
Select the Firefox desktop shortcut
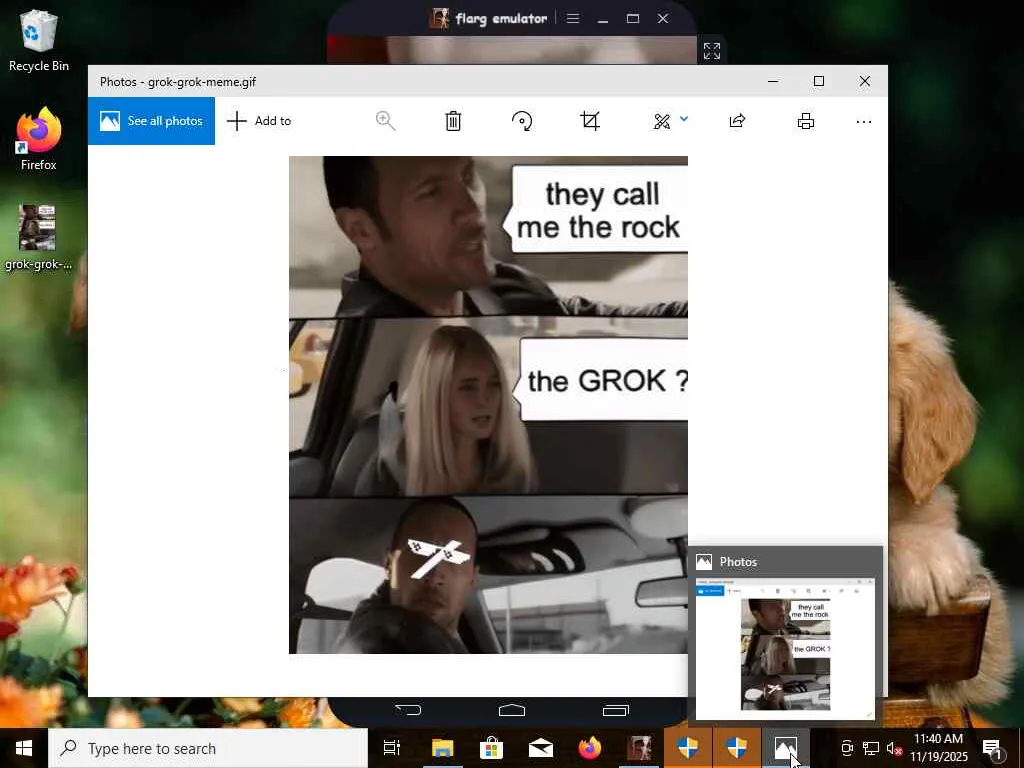39,139
